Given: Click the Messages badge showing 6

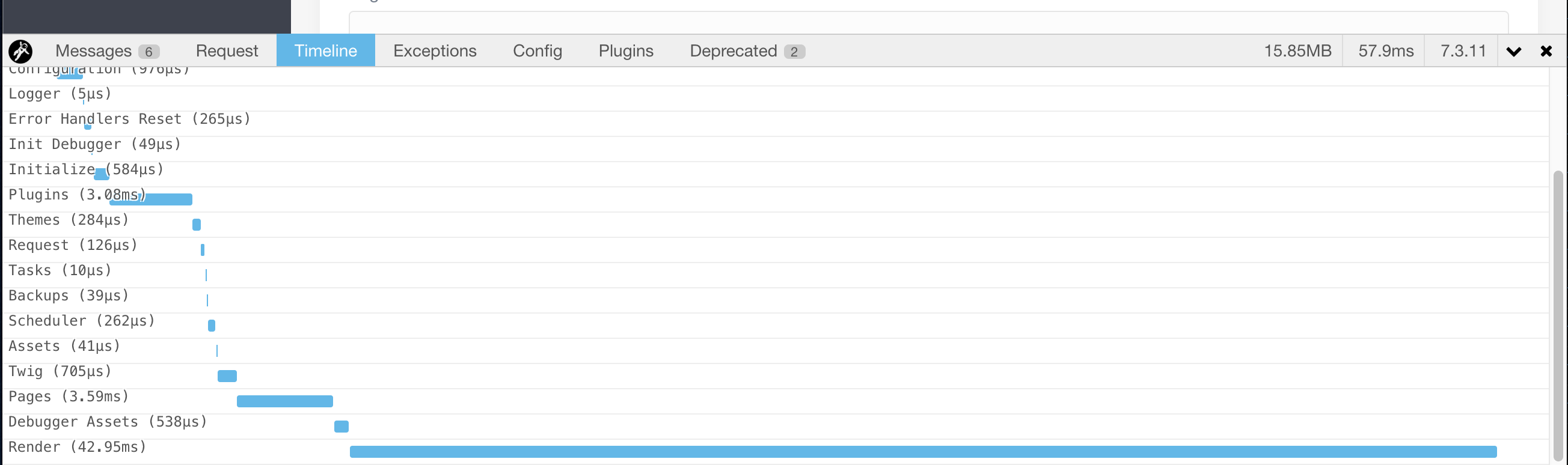Looking at the screenshot, I should tap(150, 51).
